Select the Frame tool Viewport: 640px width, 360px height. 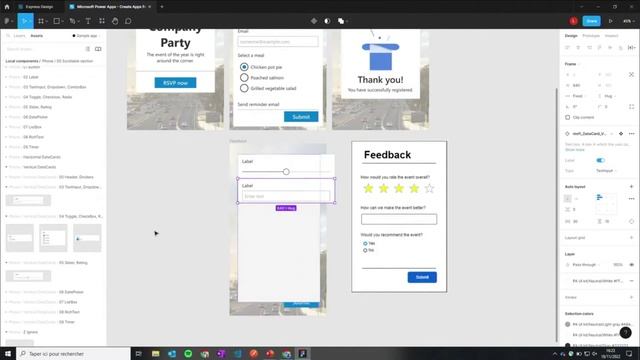41,21
